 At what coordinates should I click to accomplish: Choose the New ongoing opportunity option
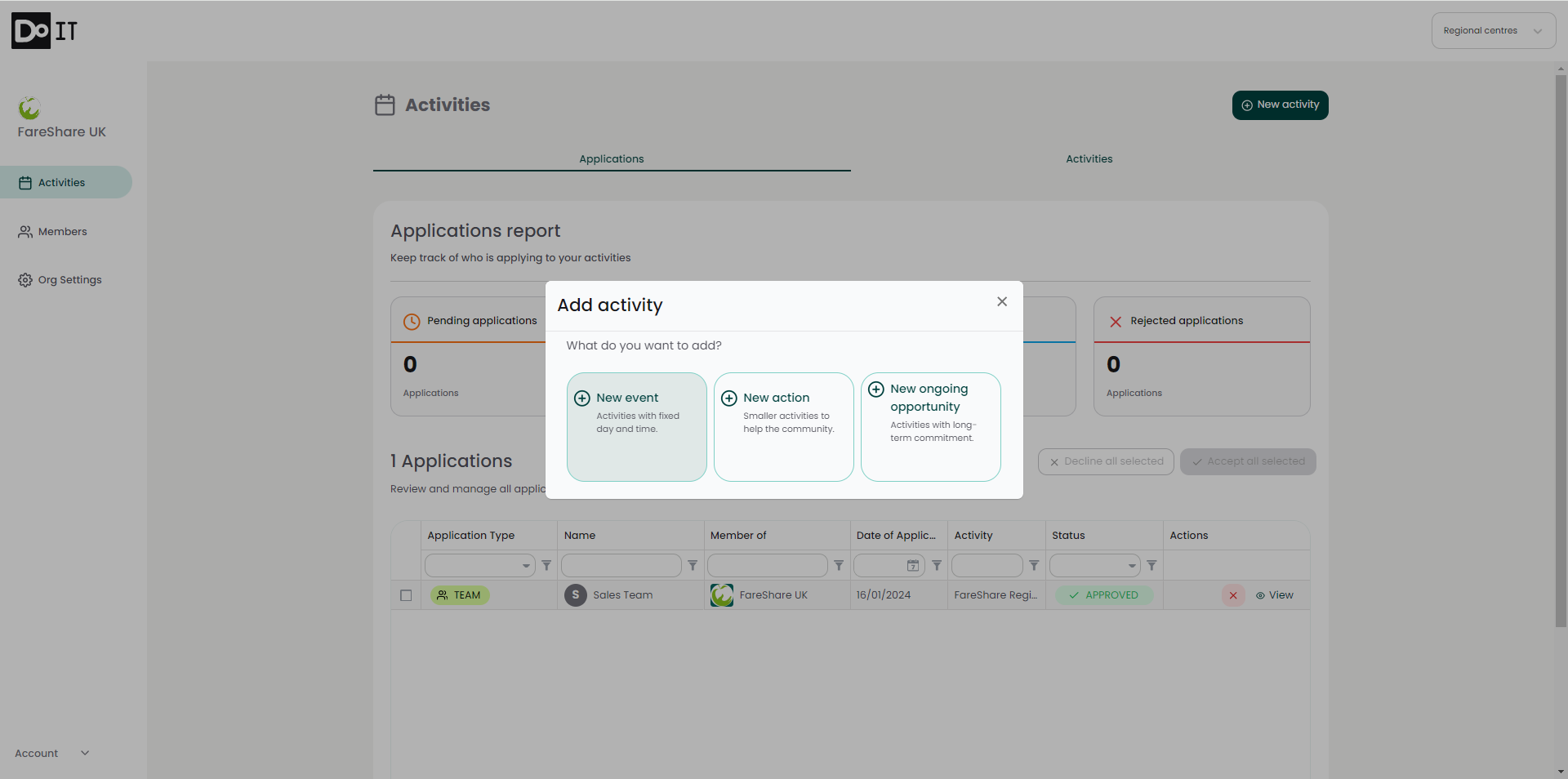[x=930, y=426]
